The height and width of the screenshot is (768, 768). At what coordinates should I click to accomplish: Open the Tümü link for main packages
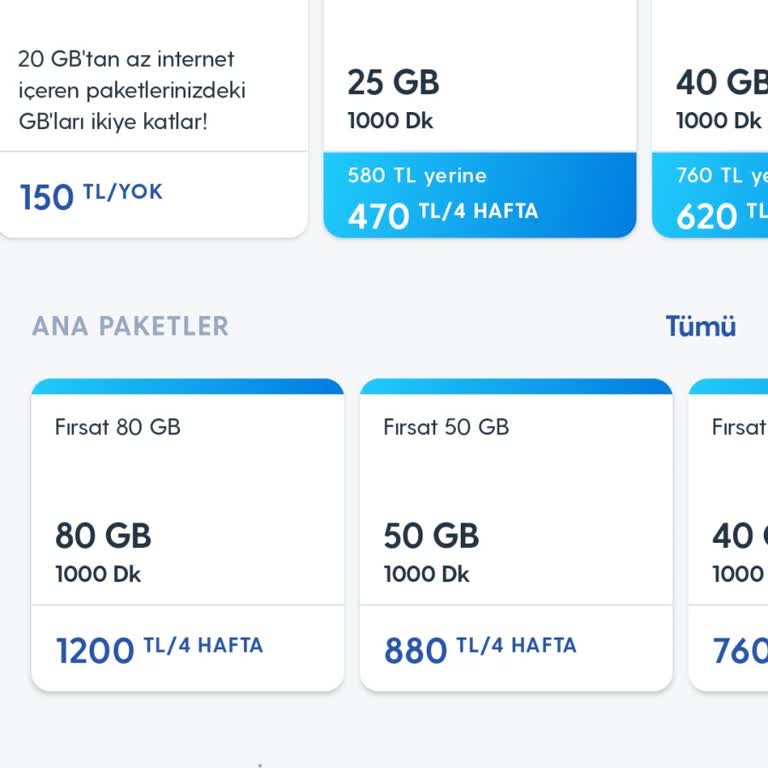pos(700,326)
